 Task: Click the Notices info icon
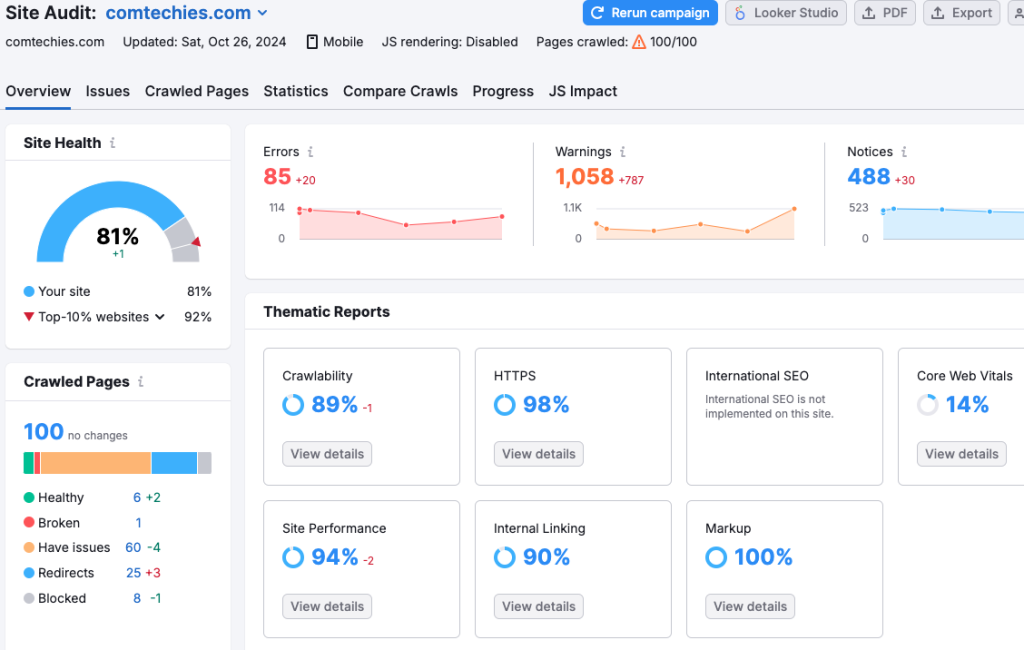tap(906, 151)
